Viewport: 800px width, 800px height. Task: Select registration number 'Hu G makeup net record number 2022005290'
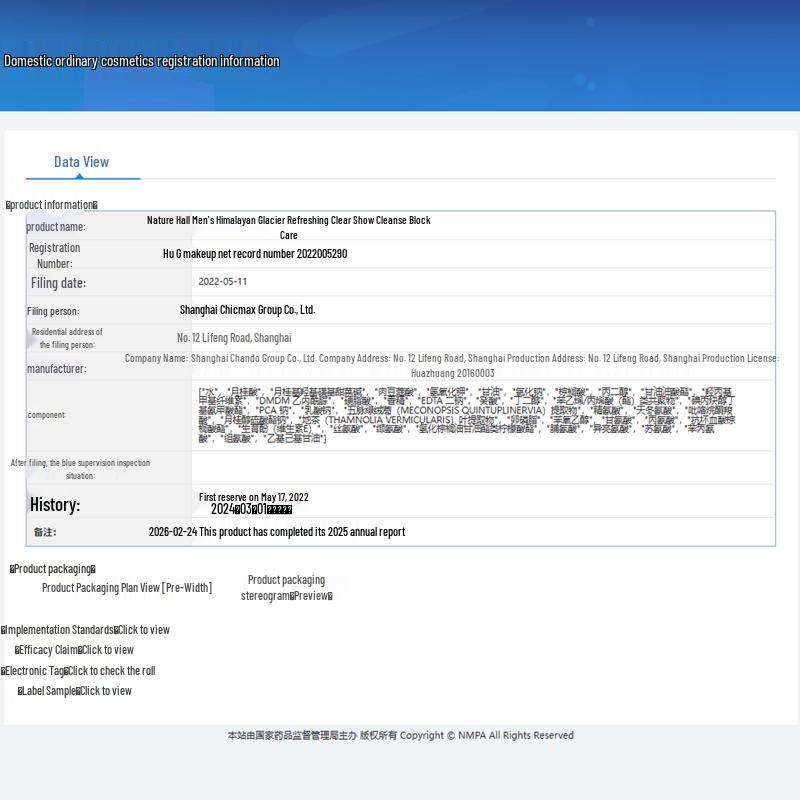pyautogui.click(x=255, y=254)
